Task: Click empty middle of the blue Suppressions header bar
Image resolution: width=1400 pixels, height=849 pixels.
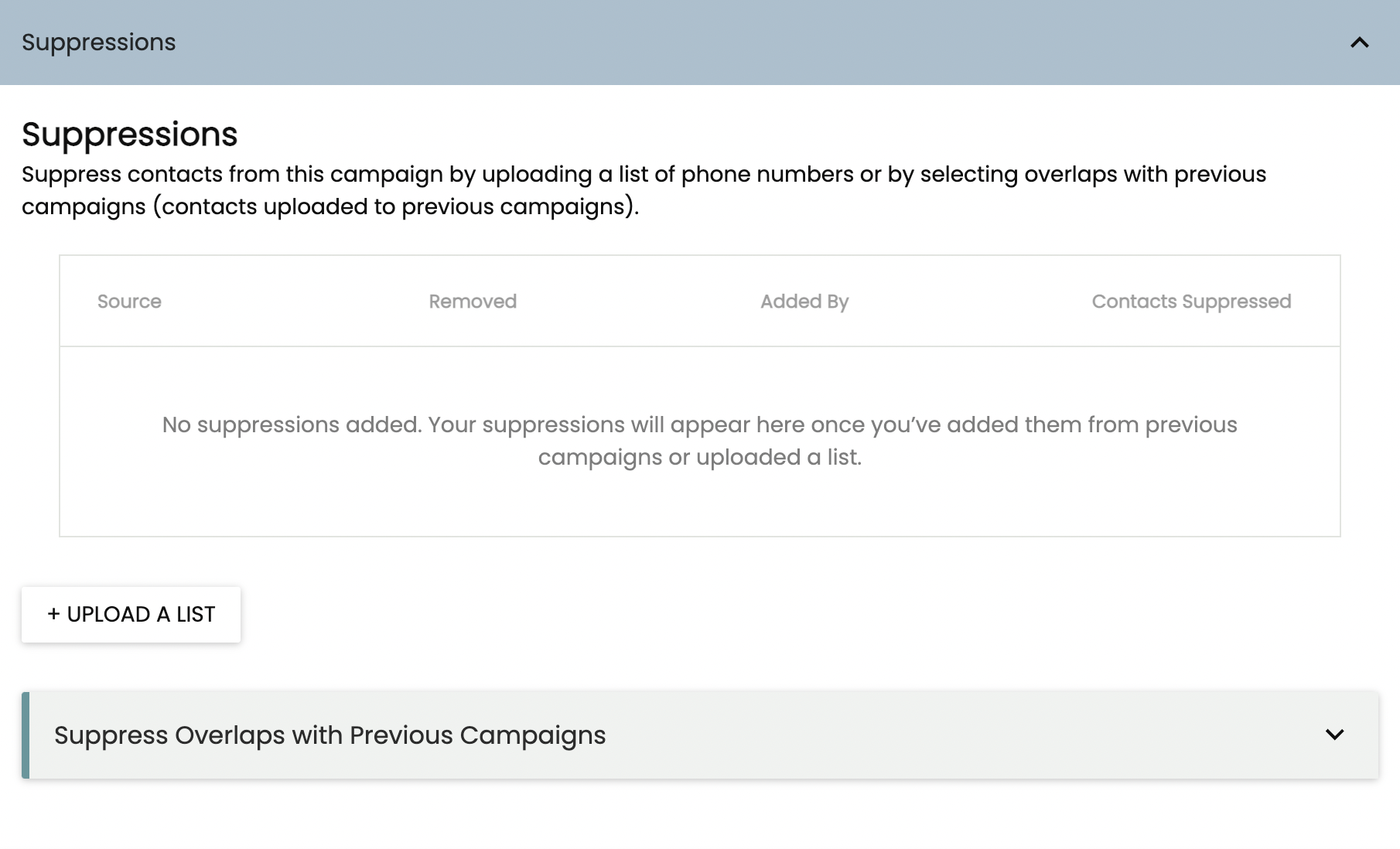Action: (x=696, y=43)
